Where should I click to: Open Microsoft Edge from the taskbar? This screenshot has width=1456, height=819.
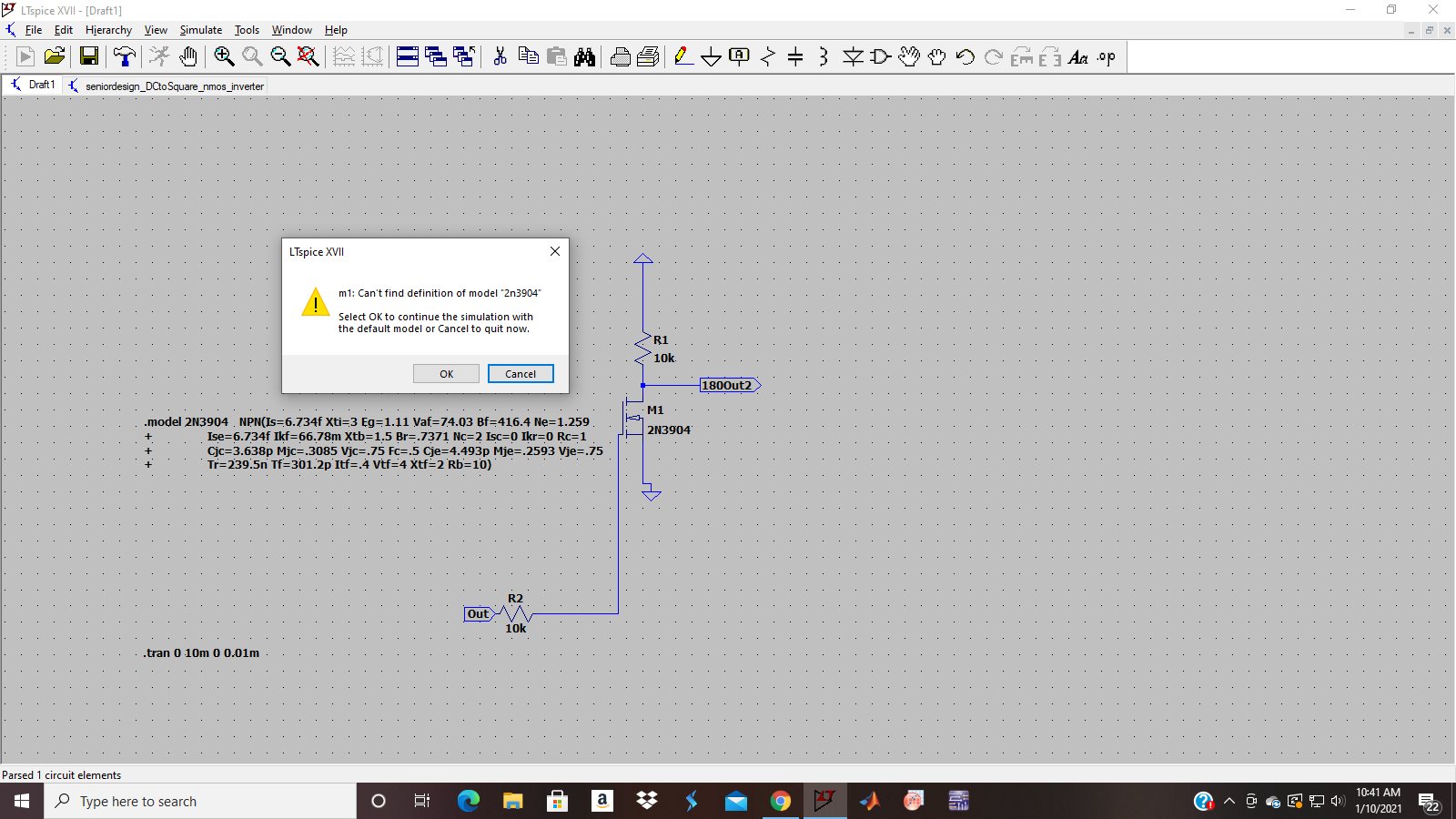[469, 801]
